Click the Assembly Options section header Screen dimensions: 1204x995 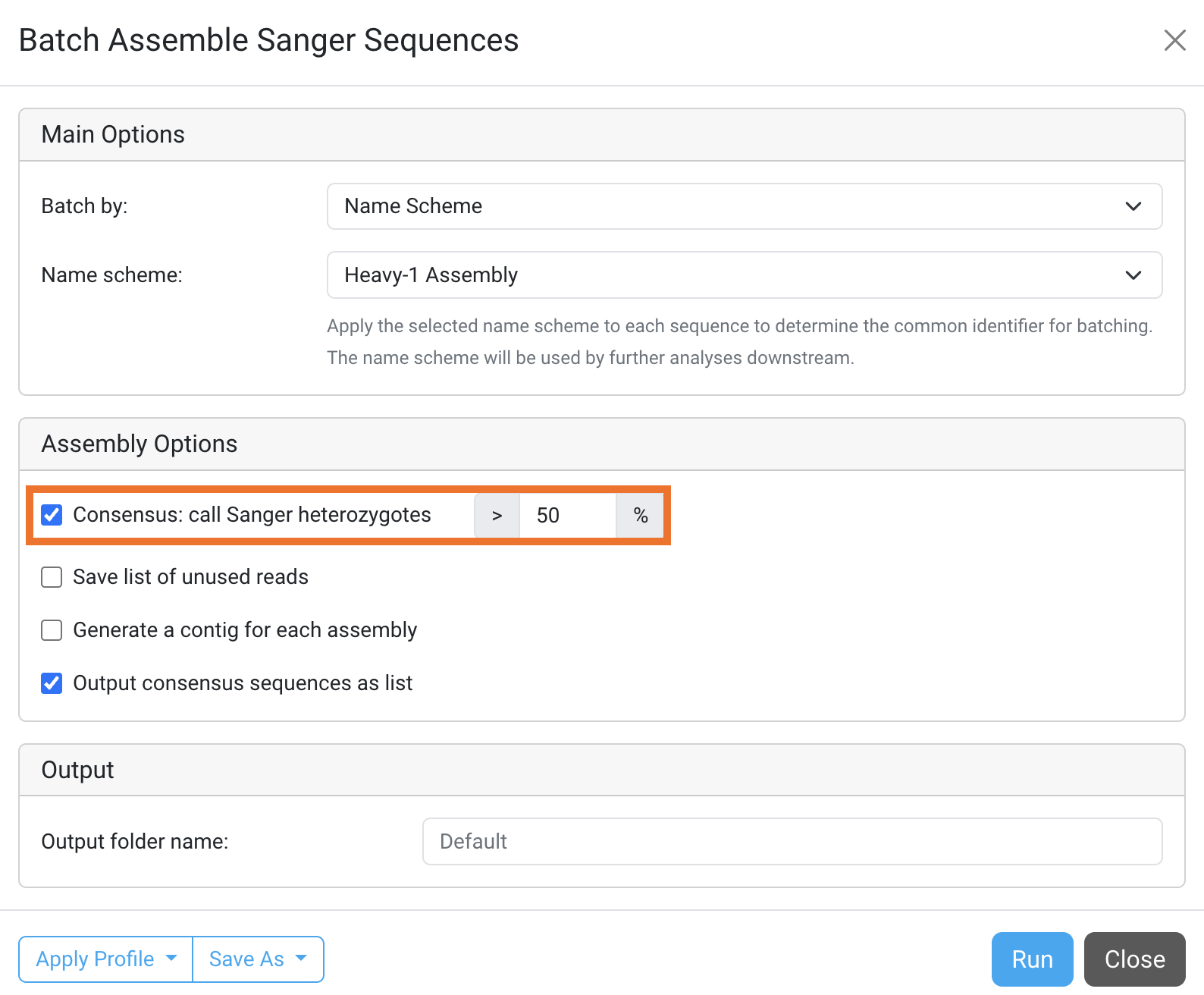[x=140, y=444]
